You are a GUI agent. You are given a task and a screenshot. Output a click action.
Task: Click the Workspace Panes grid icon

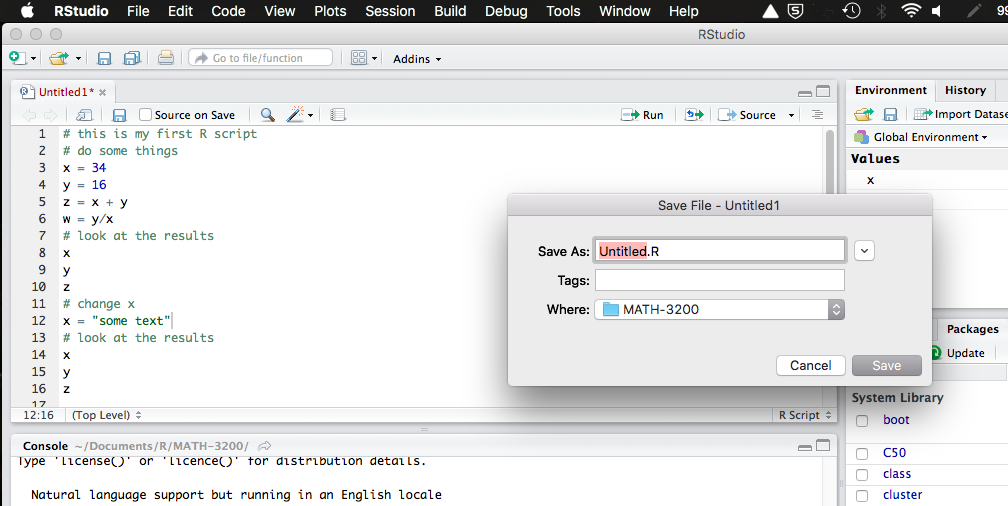359,58
